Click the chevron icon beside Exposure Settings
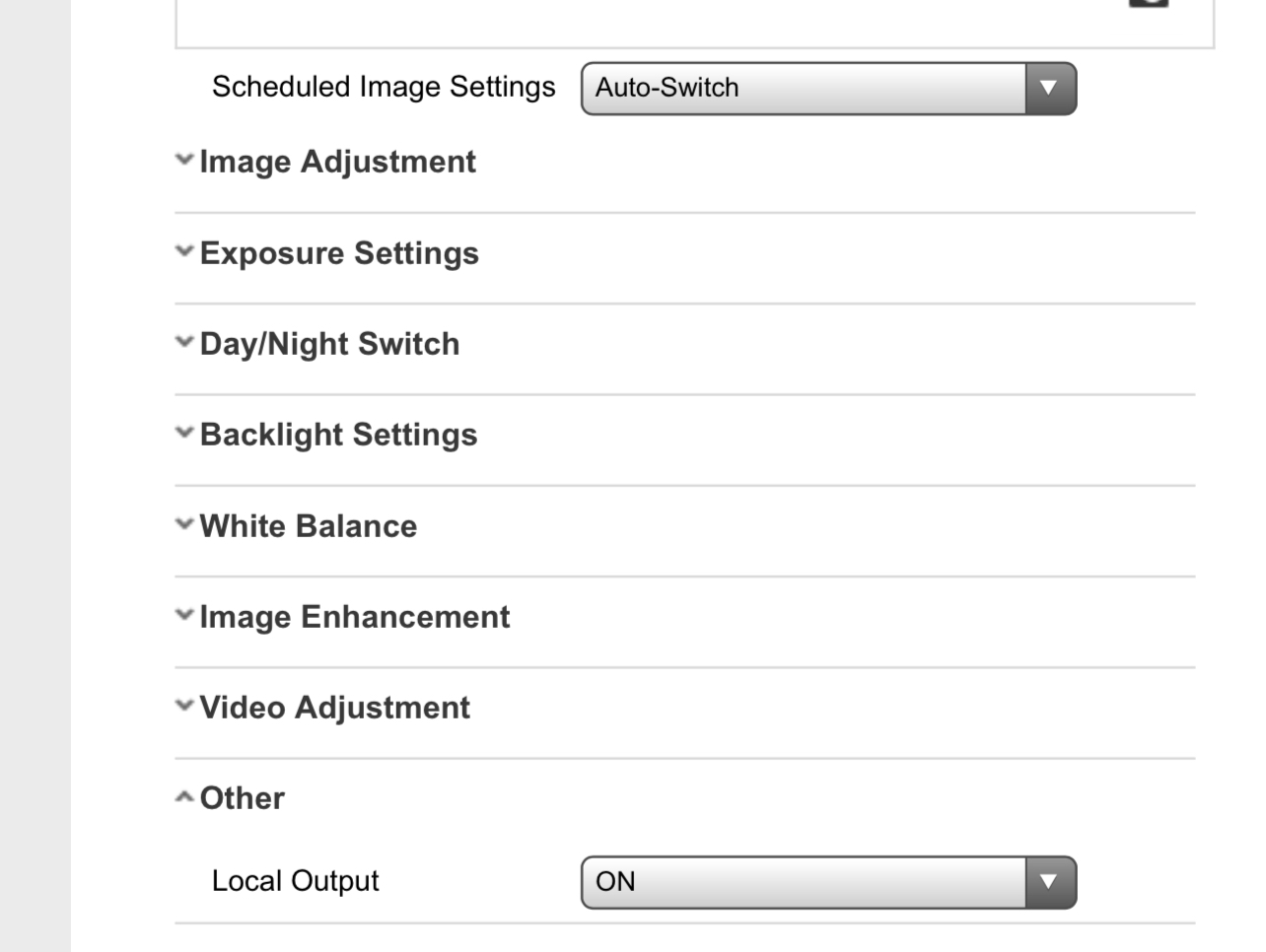The width and height of the screenshot is (1266, 952). click(x=184, y=251)
